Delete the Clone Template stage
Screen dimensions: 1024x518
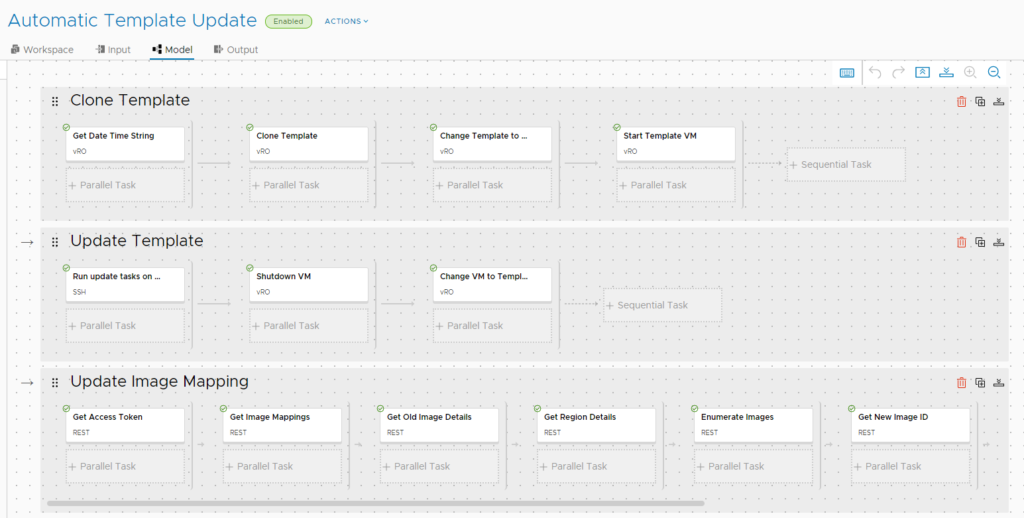[x=961, y=101]
